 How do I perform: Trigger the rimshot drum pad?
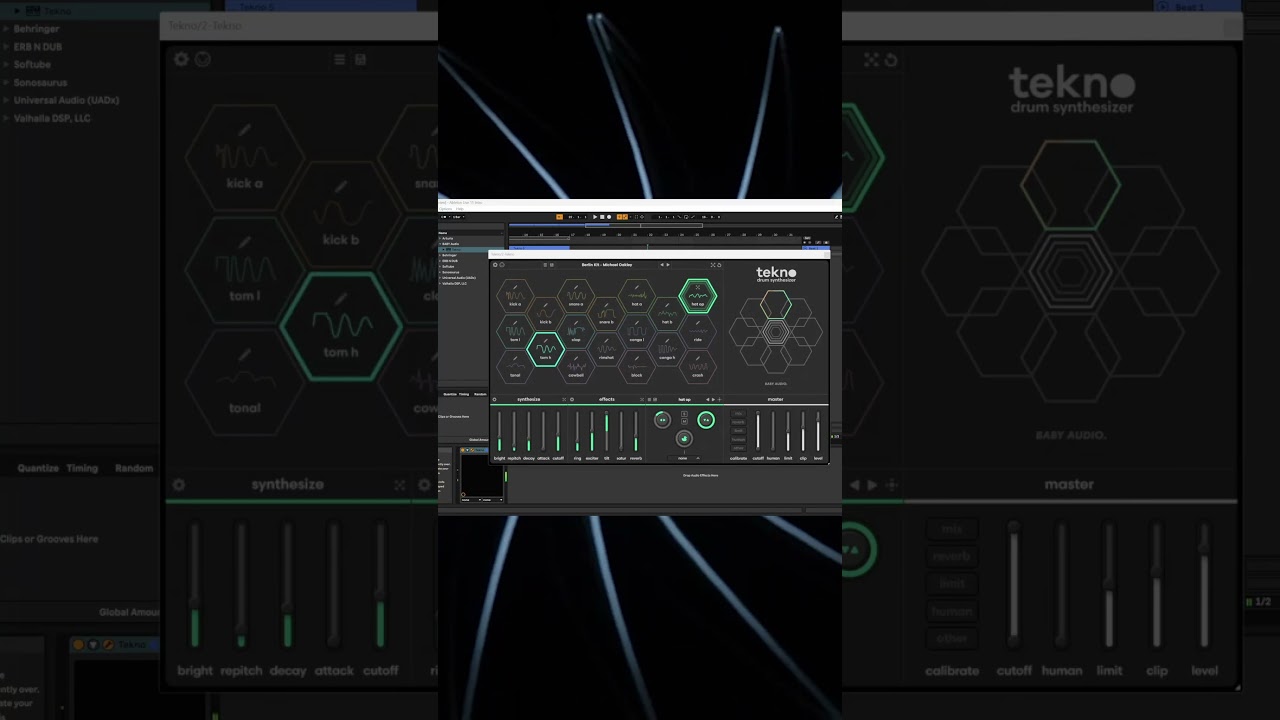point(606,351)
